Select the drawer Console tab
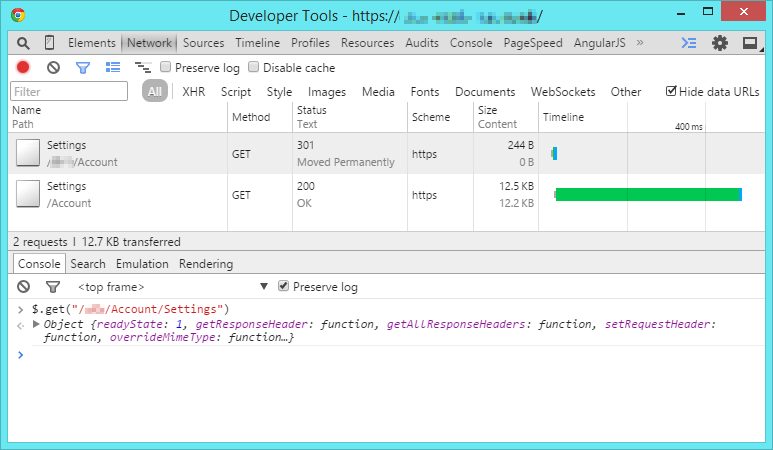Image resolution: width=773 pixels, height=450 pixels. [x=39, y=264]
